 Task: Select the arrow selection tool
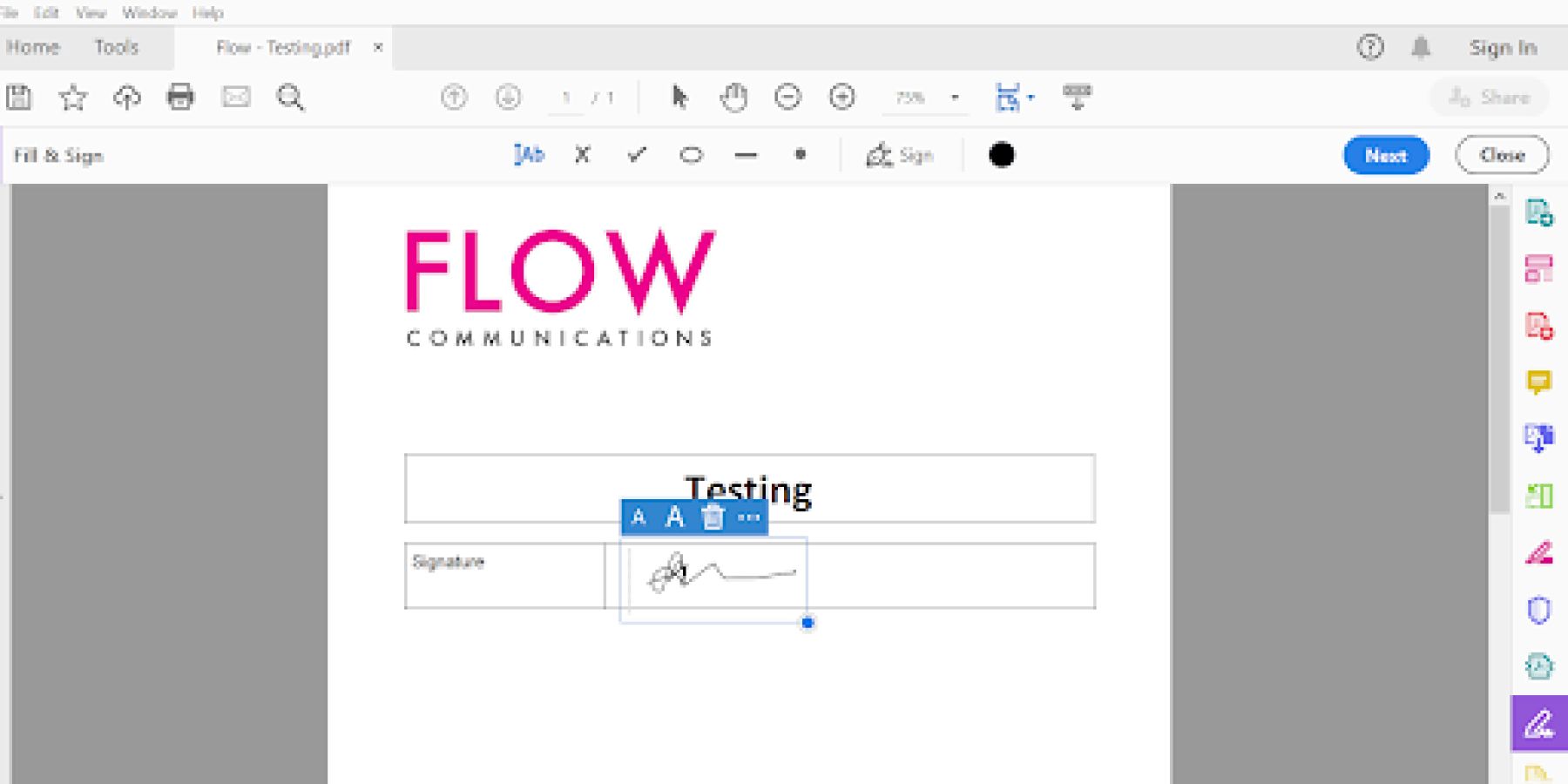tap(679, 97)
